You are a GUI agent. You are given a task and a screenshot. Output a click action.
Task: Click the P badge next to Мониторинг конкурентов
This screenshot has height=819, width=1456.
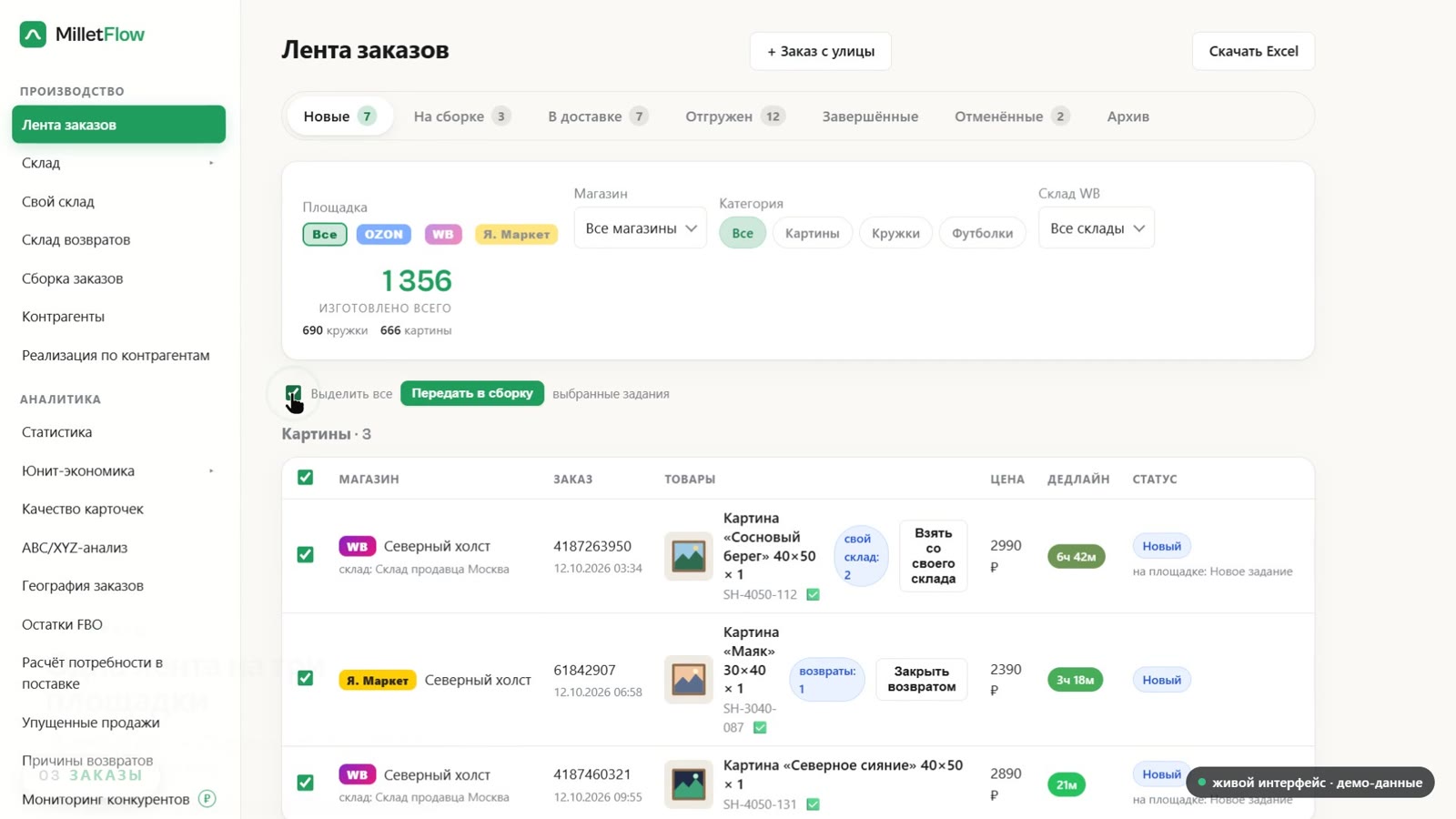[x=207, y=799]
